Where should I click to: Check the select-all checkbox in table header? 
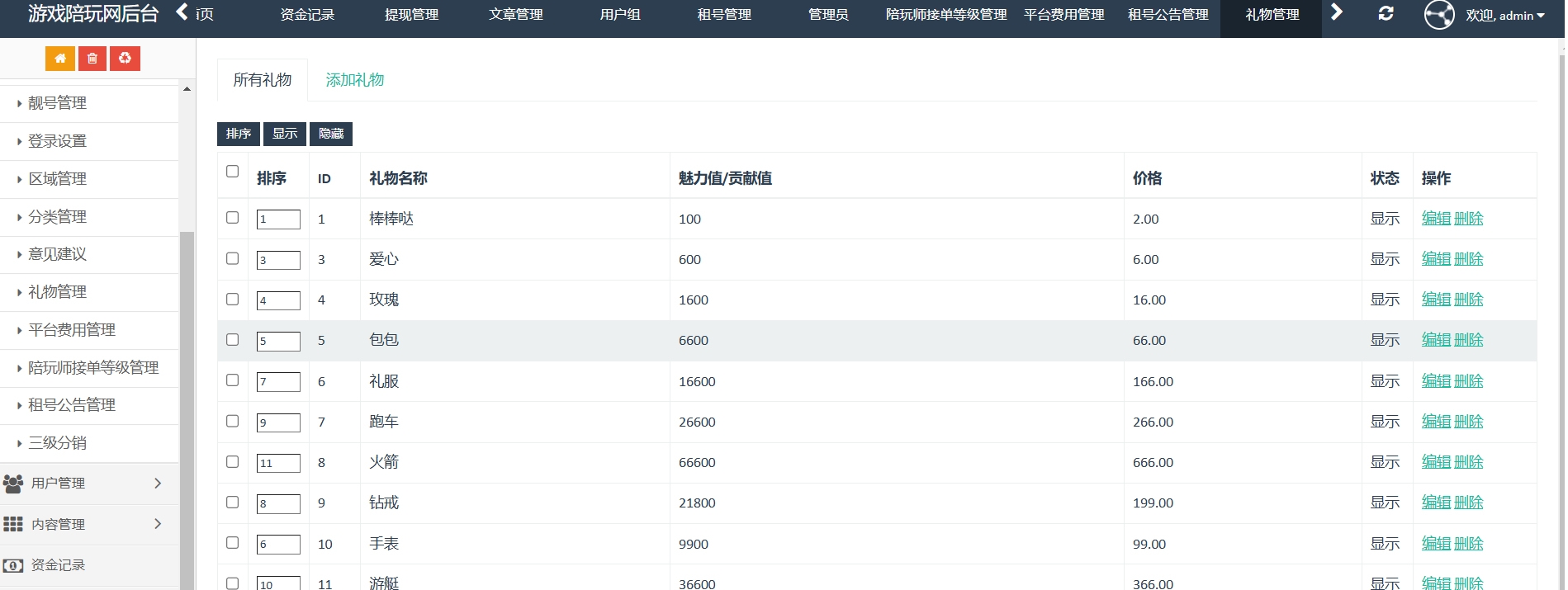coord(232,172)
